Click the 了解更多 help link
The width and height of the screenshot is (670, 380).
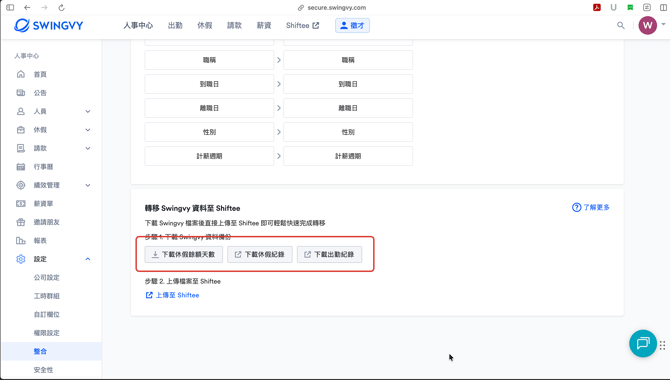(x=591, y=207)
